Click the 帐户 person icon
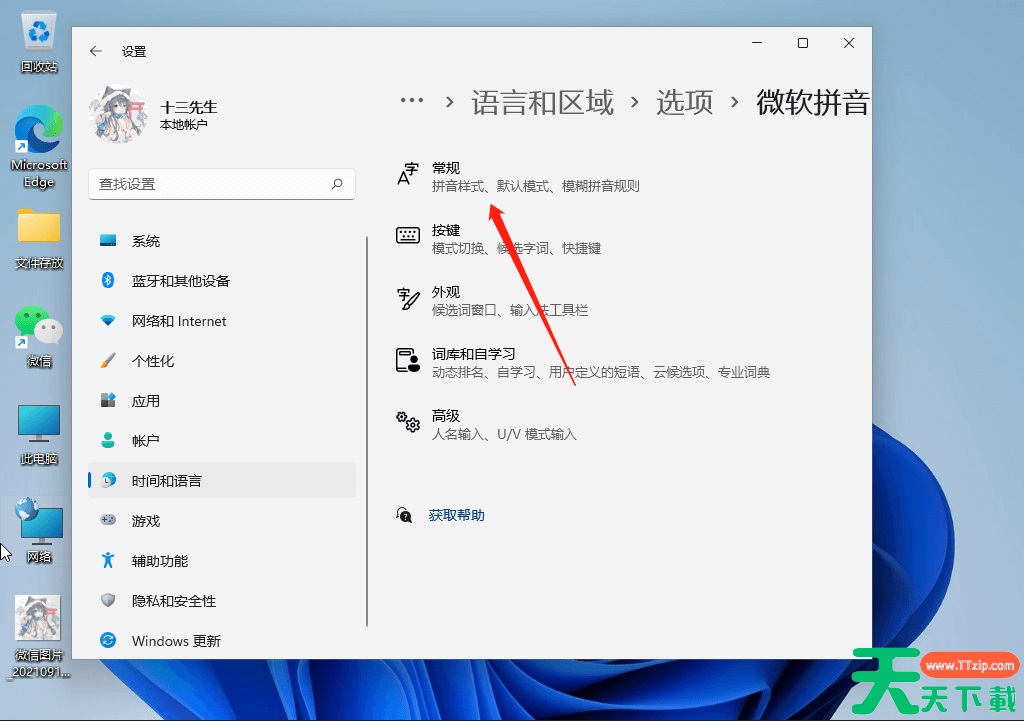1024x721 pixels. [108, 440]
